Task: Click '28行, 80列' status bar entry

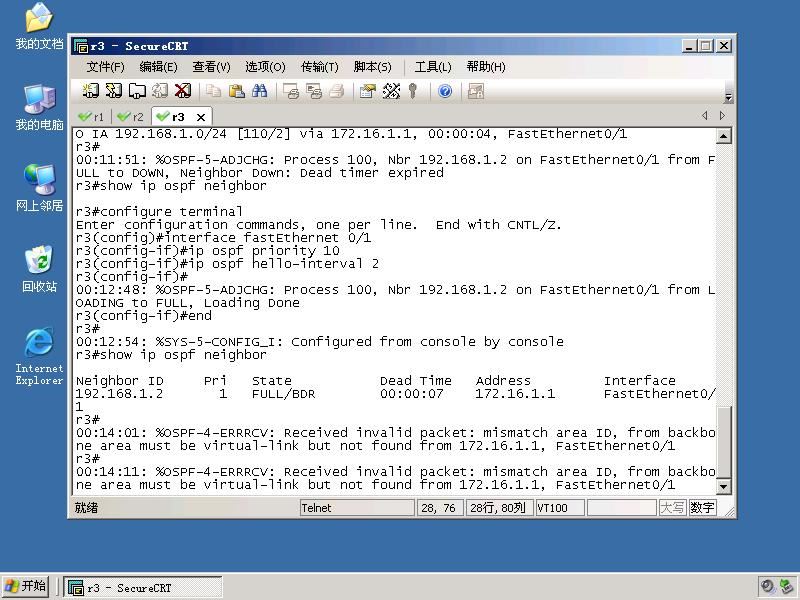Action: tap(499, 508)
